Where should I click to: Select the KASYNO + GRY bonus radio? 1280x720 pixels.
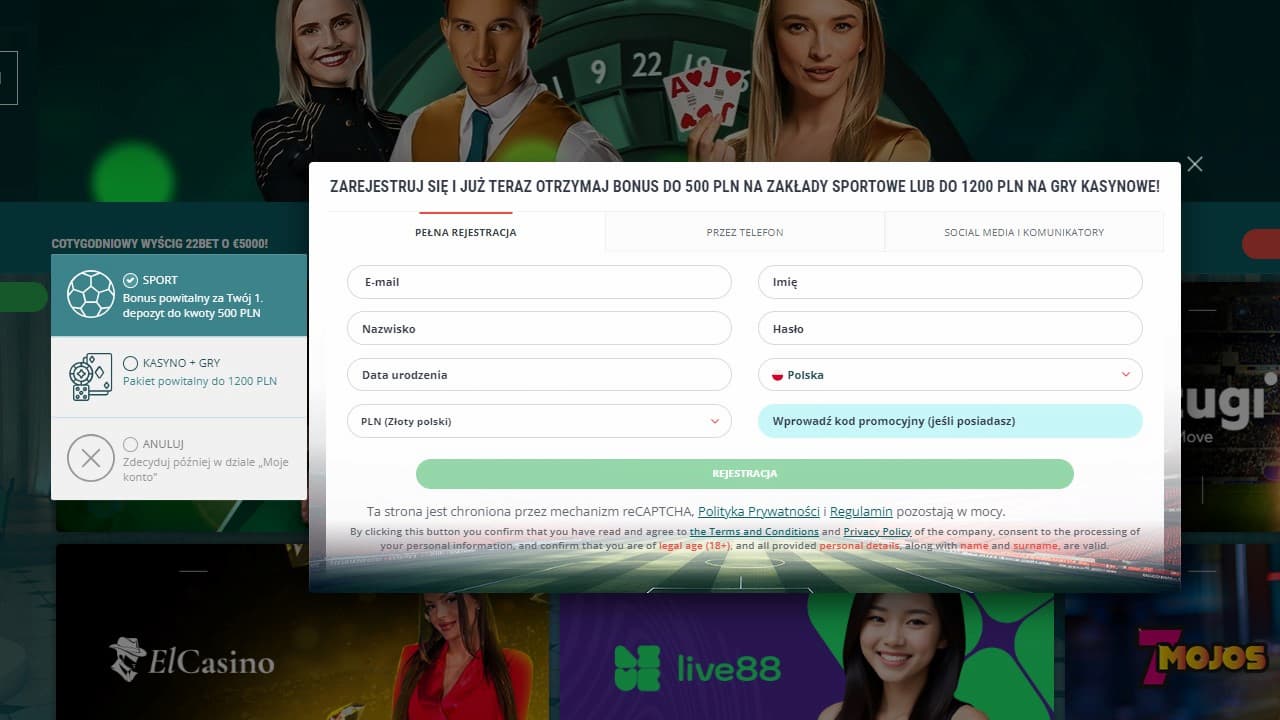tap(130, 363)
